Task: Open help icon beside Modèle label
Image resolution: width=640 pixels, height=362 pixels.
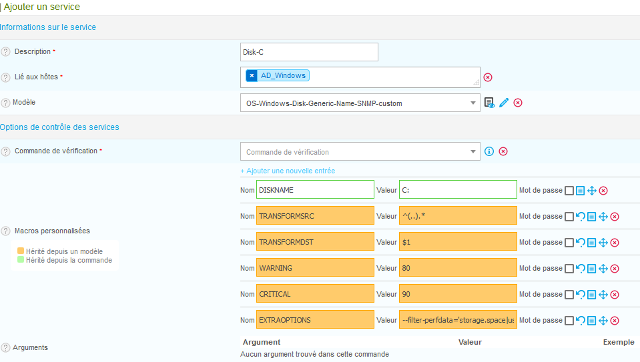Action: pos(5,103)
